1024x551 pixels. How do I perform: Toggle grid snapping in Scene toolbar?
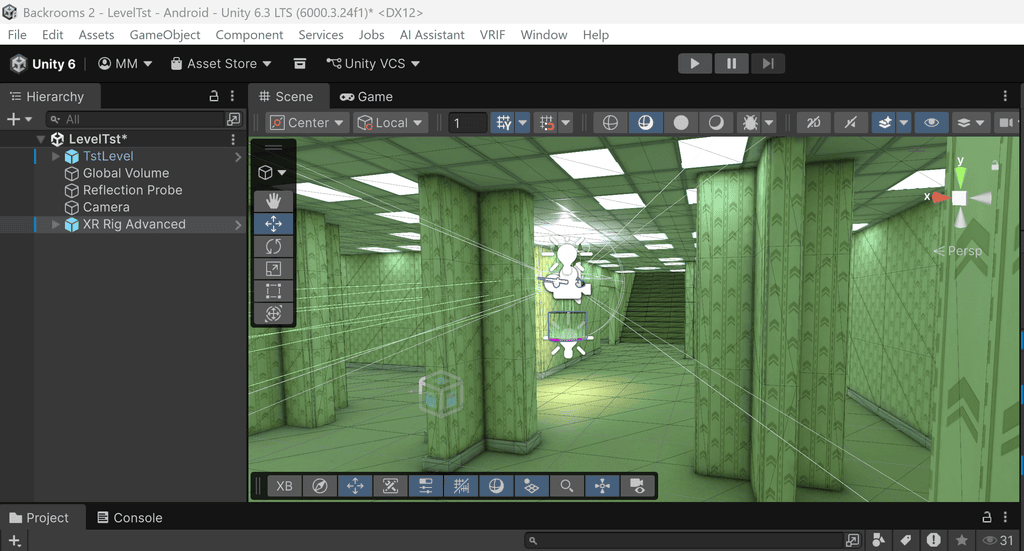pos(504,123)
